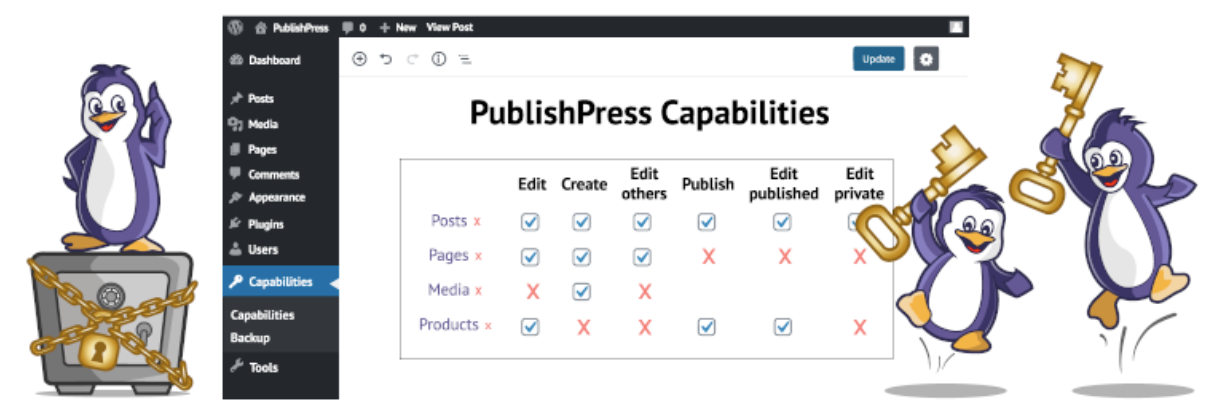
Task: Toggle Products Edit checkbox
Action: click(531, 326)
